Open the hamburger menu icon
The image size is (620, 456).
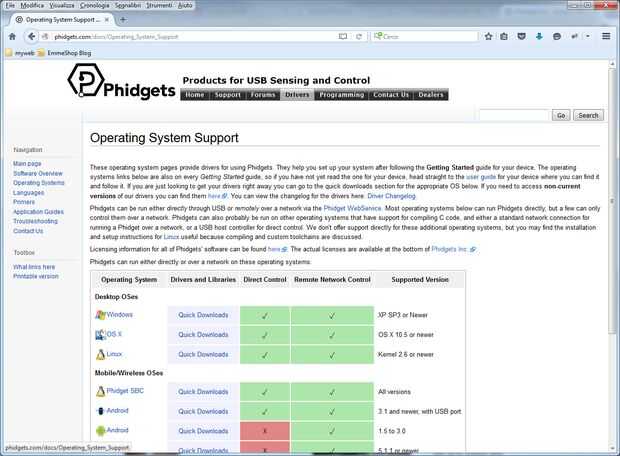[x=606, y=36]
